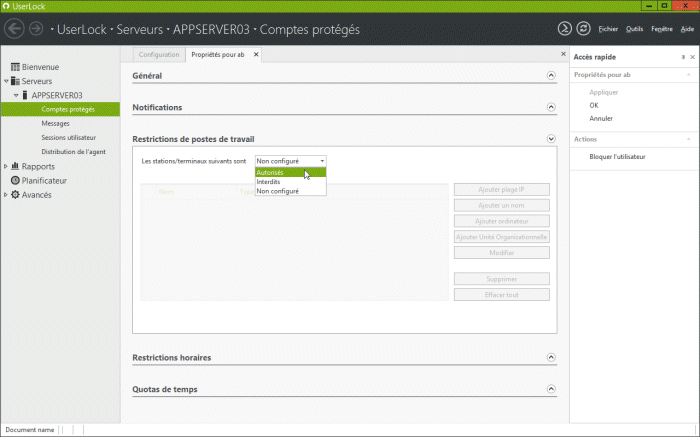Click the APPSERVER03 server icon

point(25,95)
